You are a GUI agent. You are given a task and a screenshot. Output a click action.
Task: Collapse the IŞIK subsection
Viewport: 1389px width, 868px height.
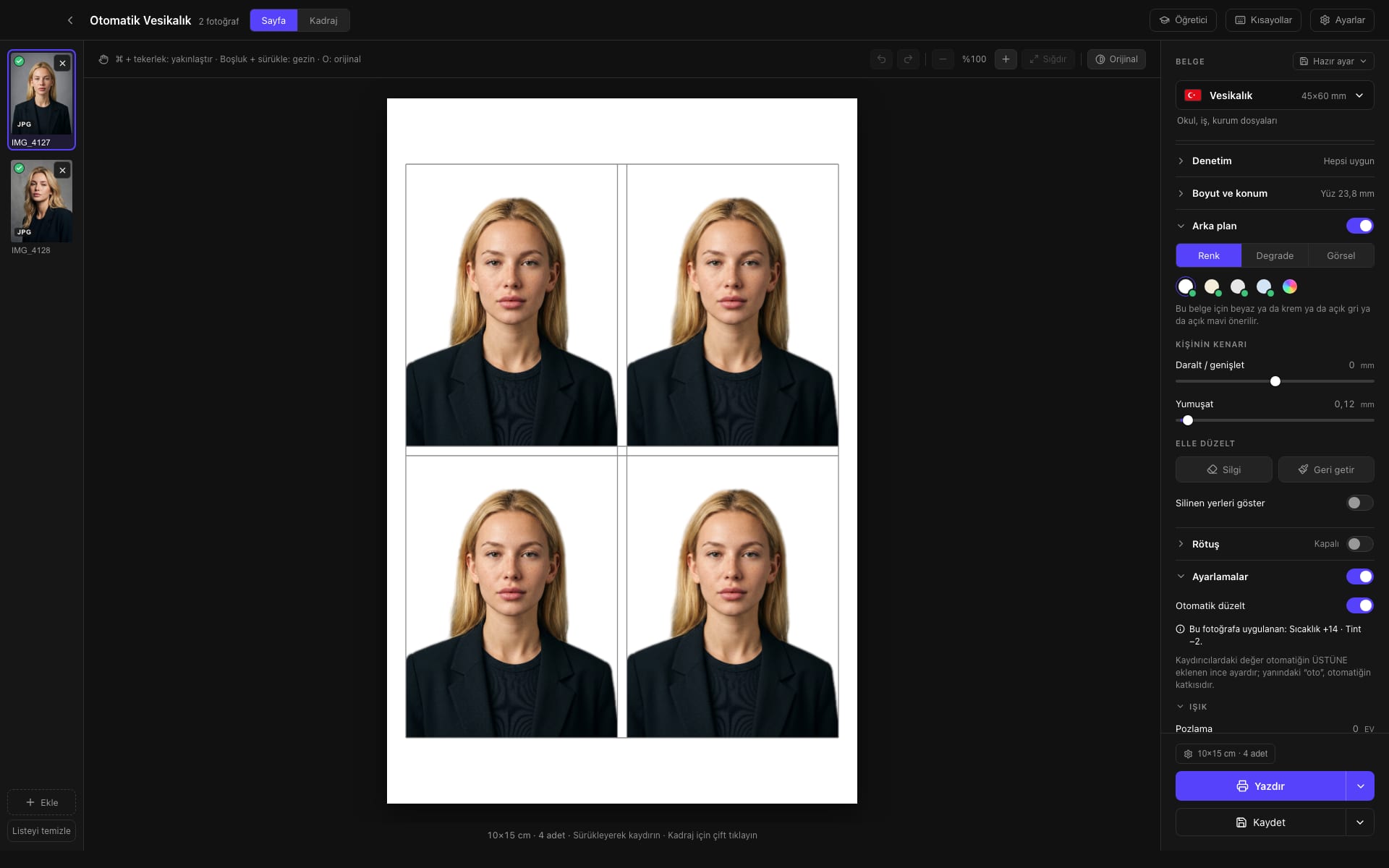[1192, 707]
